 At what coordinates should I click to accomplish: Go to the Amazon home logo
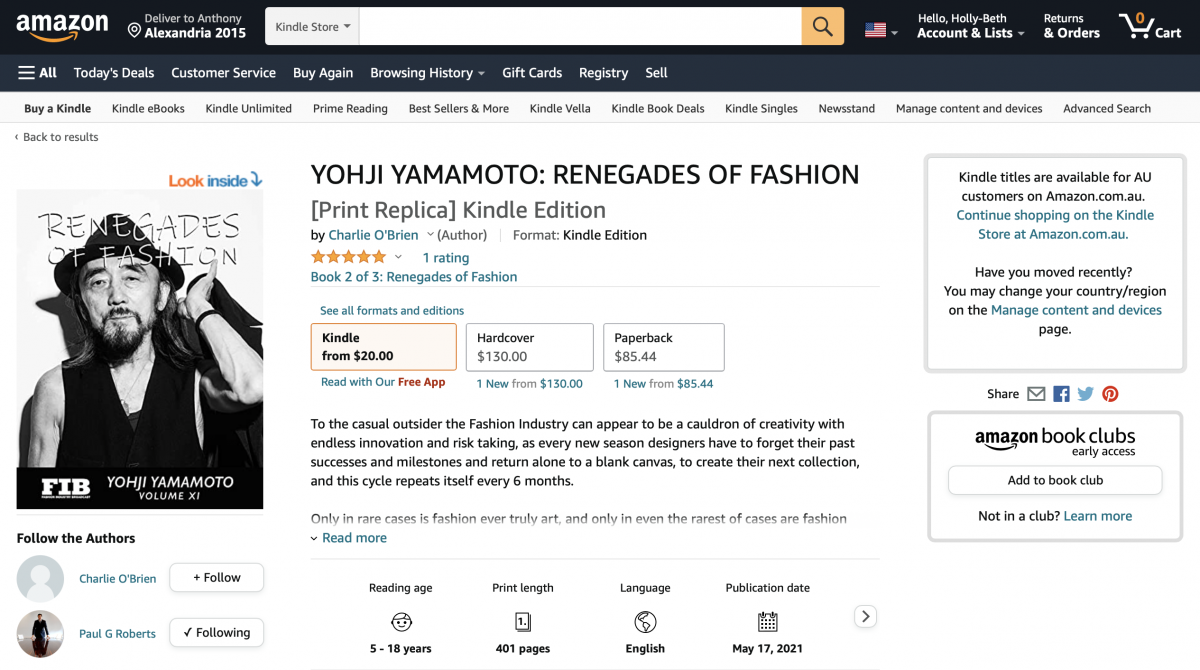pyautogui.click(x=61, y=27)
